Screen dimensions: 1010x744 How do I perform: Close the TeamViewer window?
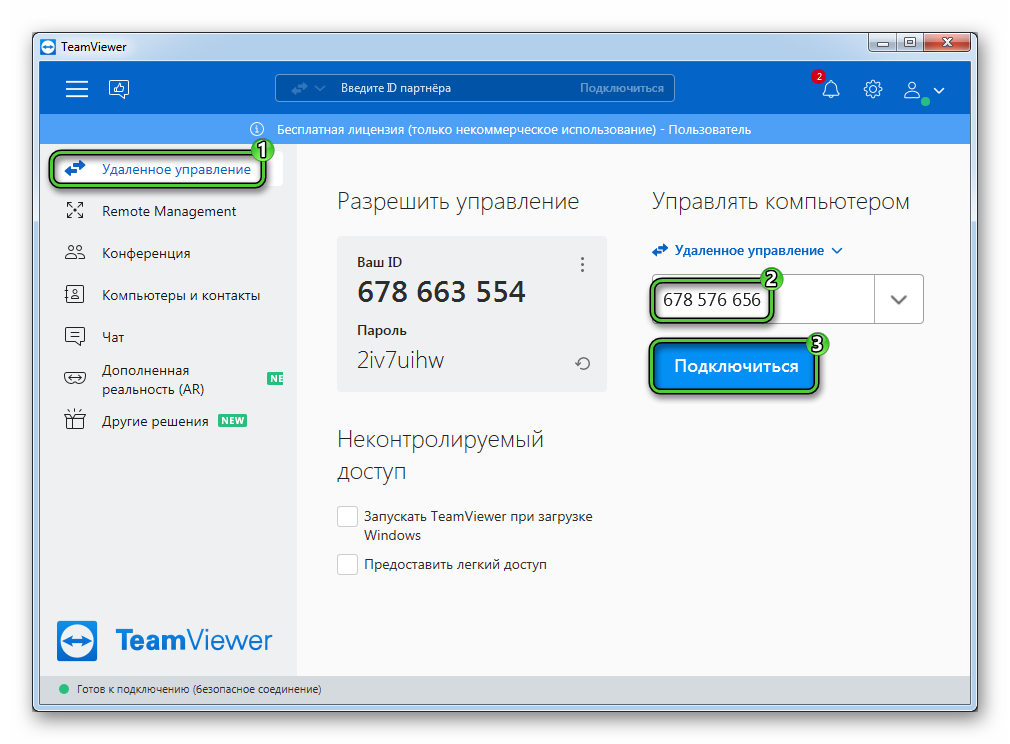(947, 43)
